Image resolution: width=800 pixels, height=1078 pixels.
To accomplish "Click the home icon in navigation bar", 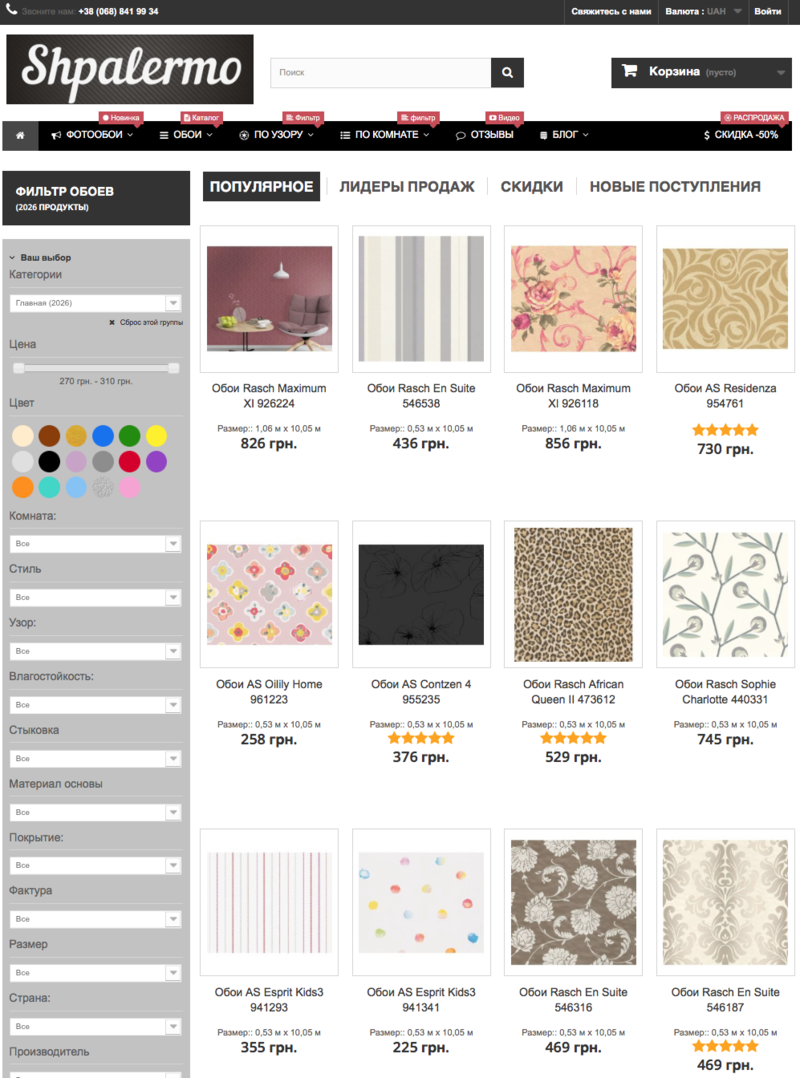I will click(x=20, y=135).
